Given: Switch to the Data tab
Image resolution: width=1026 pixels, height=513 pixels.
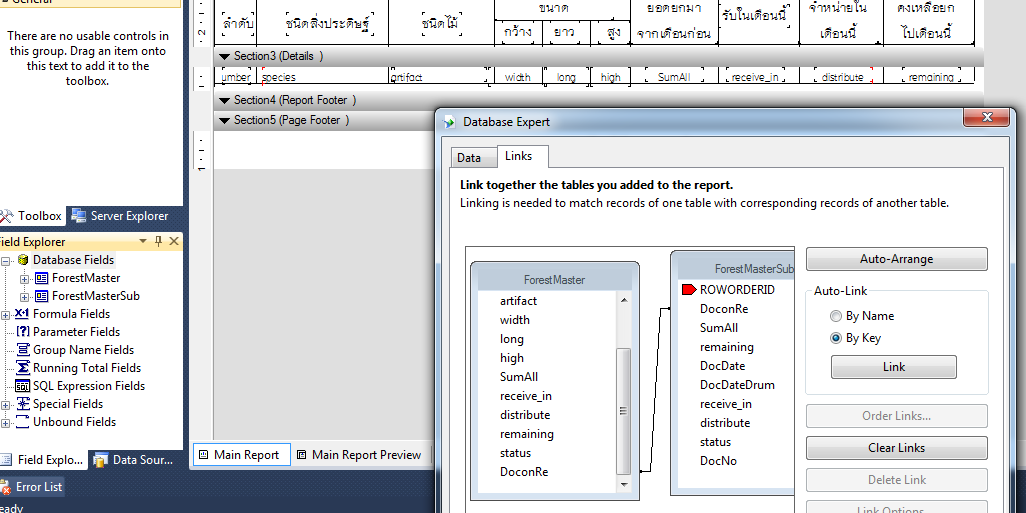Looking at the screenshot, I should (469, 157).
